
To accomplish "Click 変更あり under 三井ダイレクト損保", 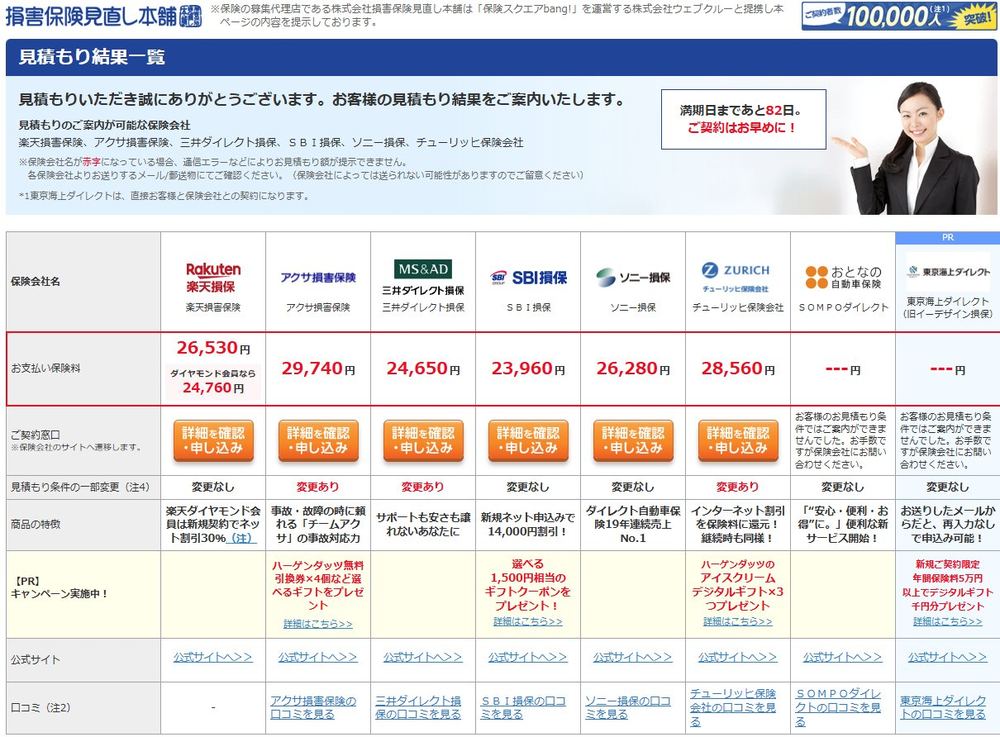I will [x=423, y=487].
